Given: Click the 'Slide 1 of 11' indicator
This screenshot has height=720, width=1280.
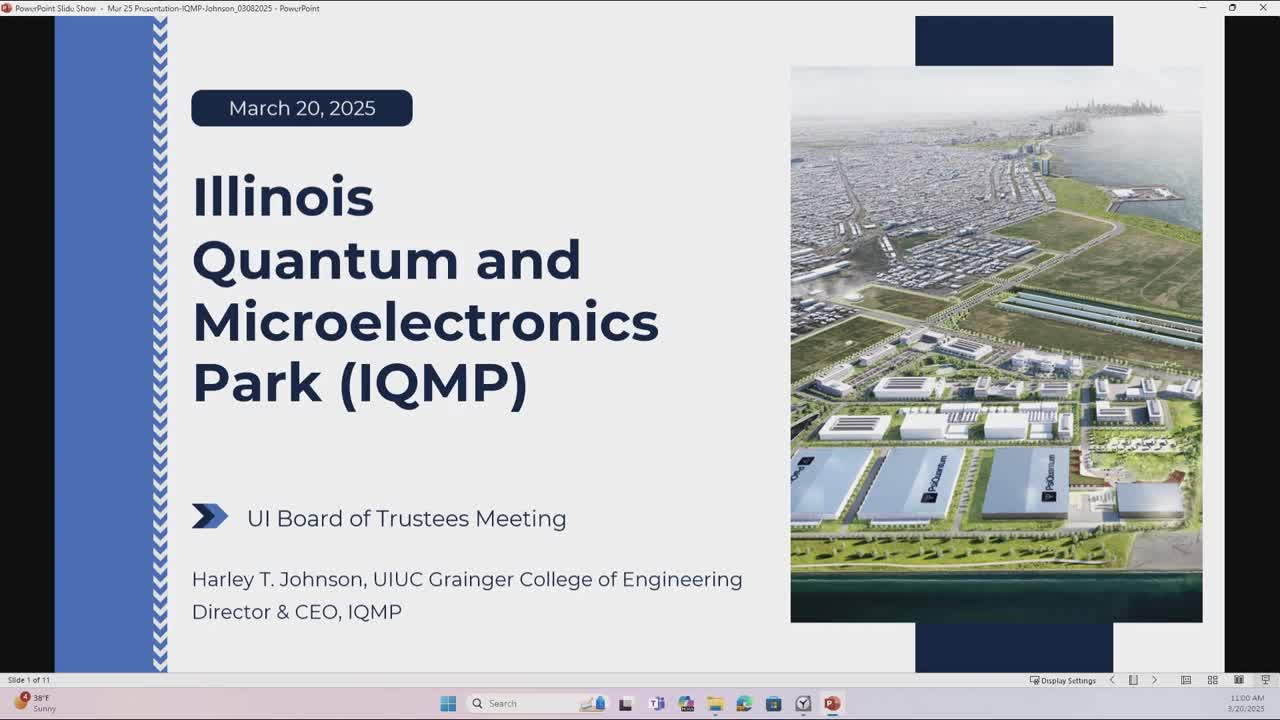Looking at the screenshot, I should pyautogui.click(x=29, y=680).
